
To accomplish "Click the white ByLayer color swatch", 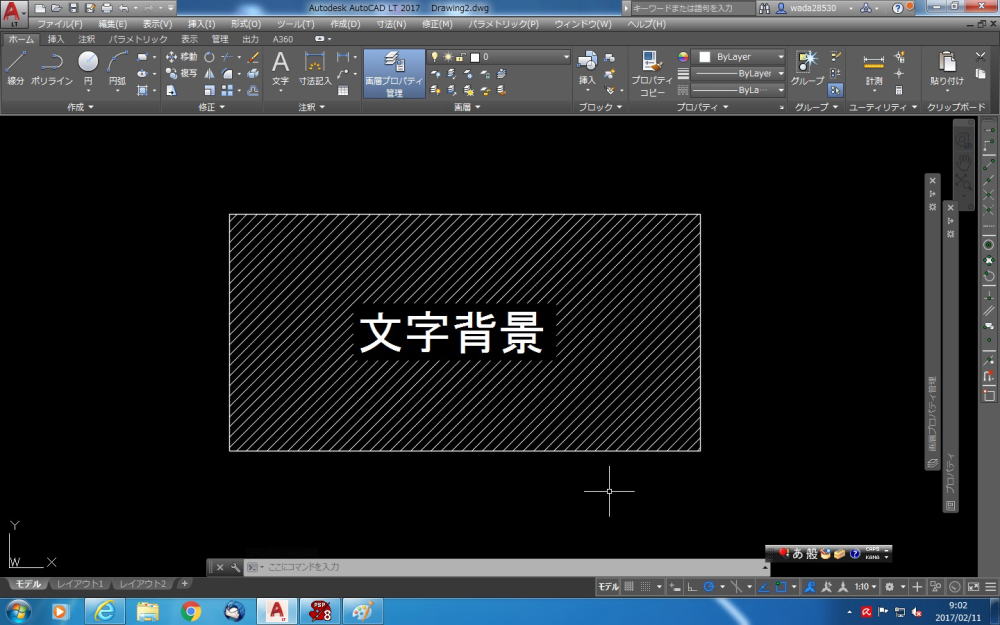I will pyautogui.click(x=705, y=57).
